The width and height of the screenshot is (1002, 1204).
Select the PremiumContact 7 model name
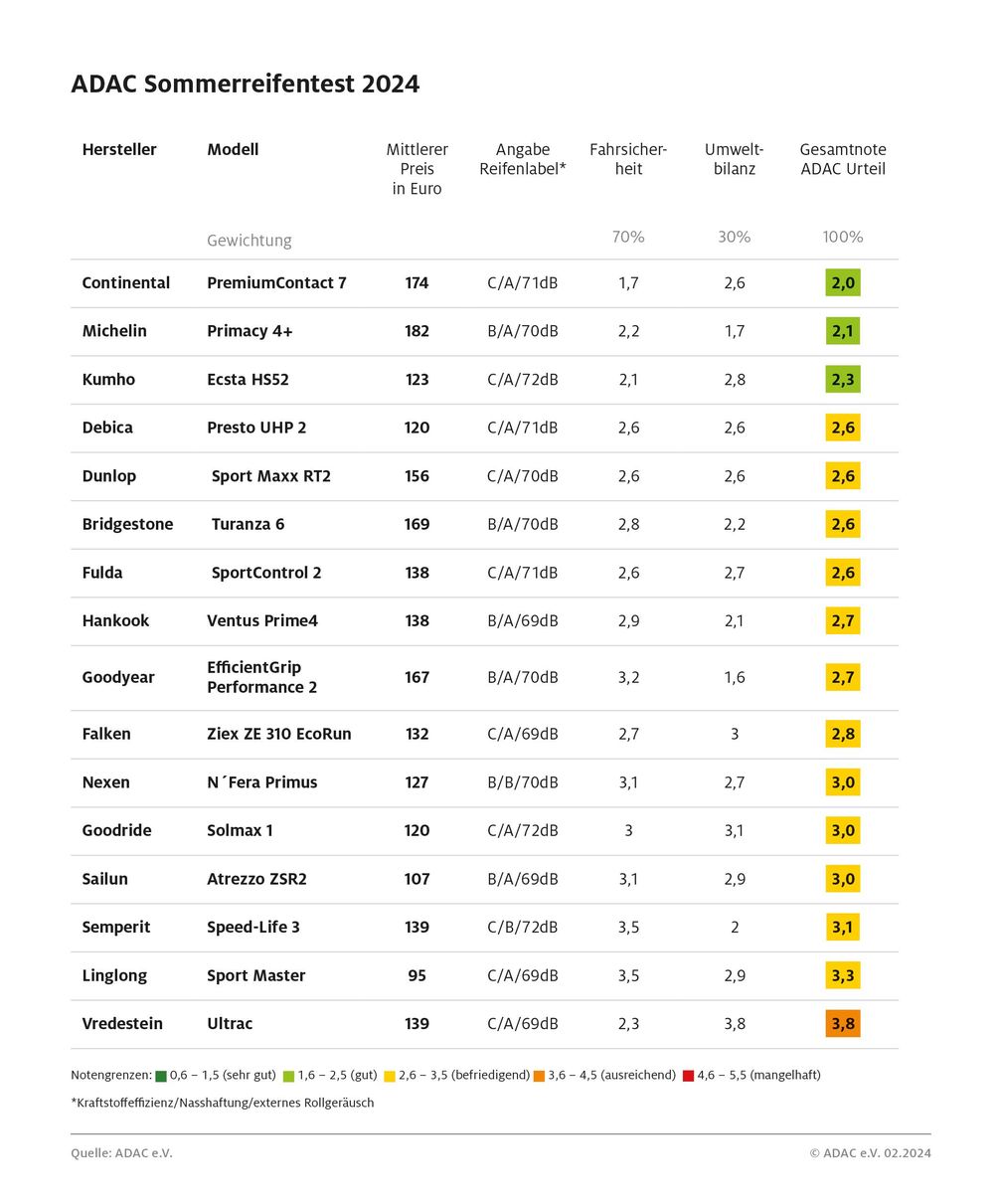(276, 283)
